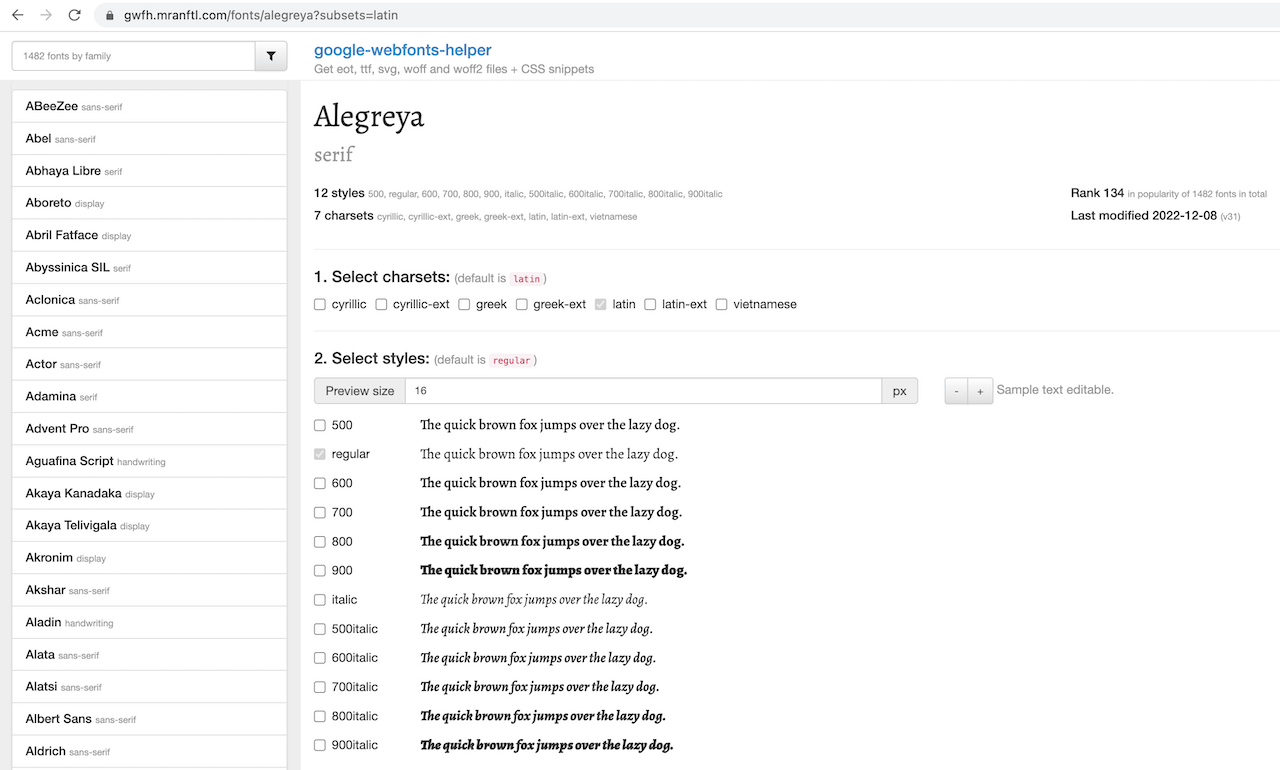Tick the italic style checkbox
The width and height of the screenshot is (1280, 770).
tap(320, 600)
